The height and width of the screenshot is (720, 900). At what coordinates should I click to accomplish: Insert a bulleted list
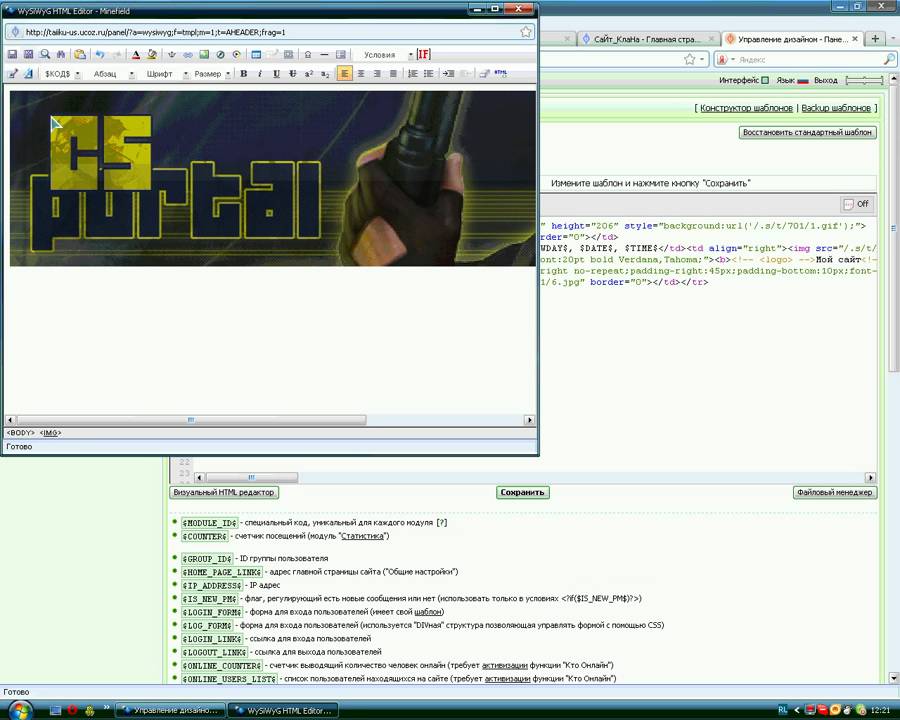pyautogui.click(x=429, y=73)
